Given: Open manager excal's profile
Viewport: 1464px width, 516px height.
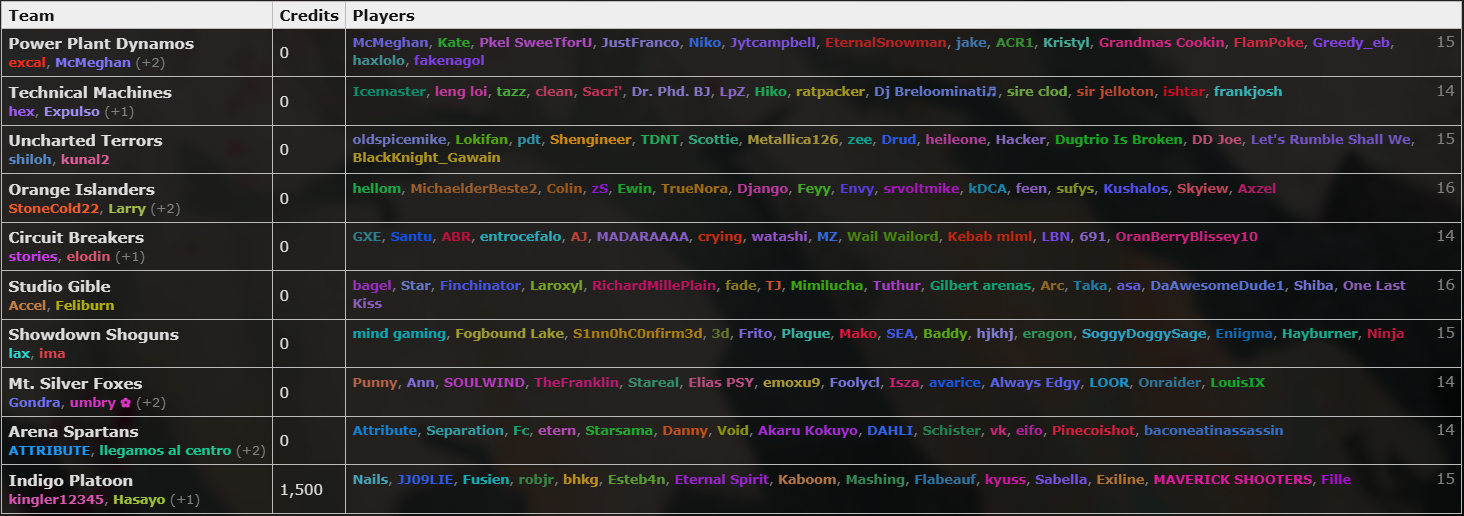Looking at the screenshot, I should (27, 62).
